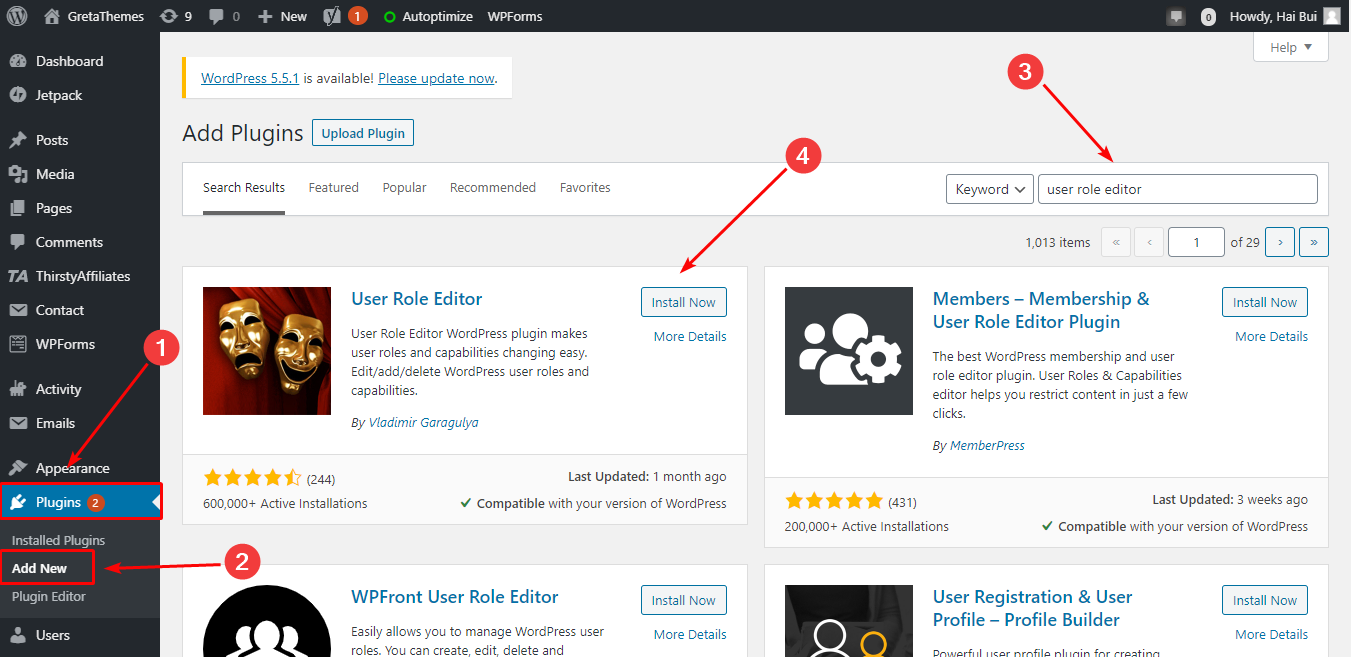Open the User Role Editor title link
1351x657 pixels.
417,299
